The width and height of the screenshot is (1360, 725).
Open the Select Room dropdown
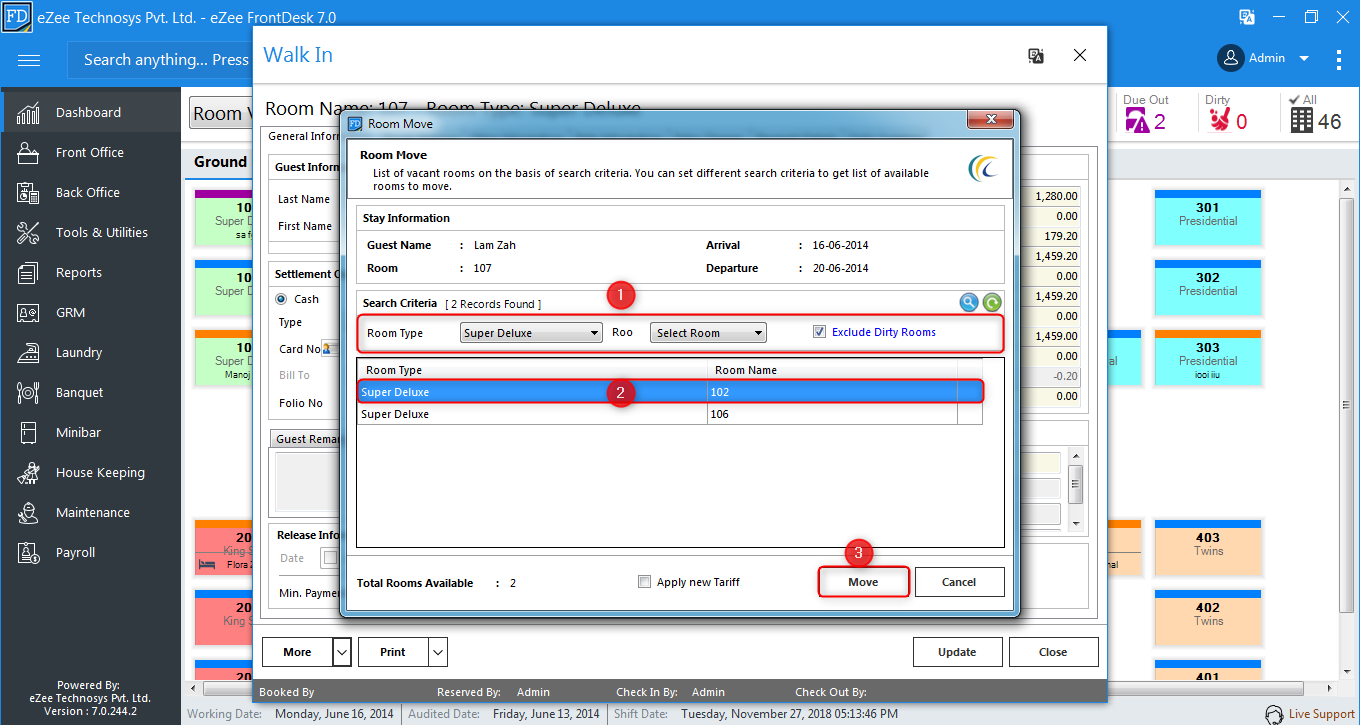(708, 333)
